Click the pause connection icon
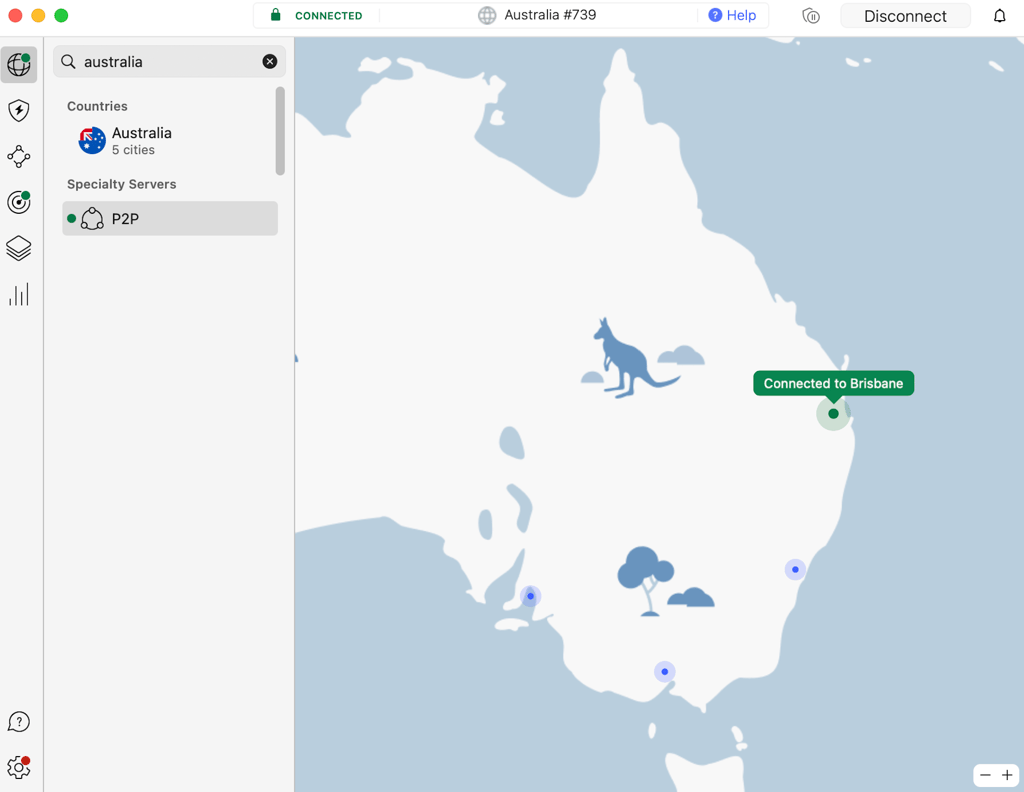 coord(810,16)
